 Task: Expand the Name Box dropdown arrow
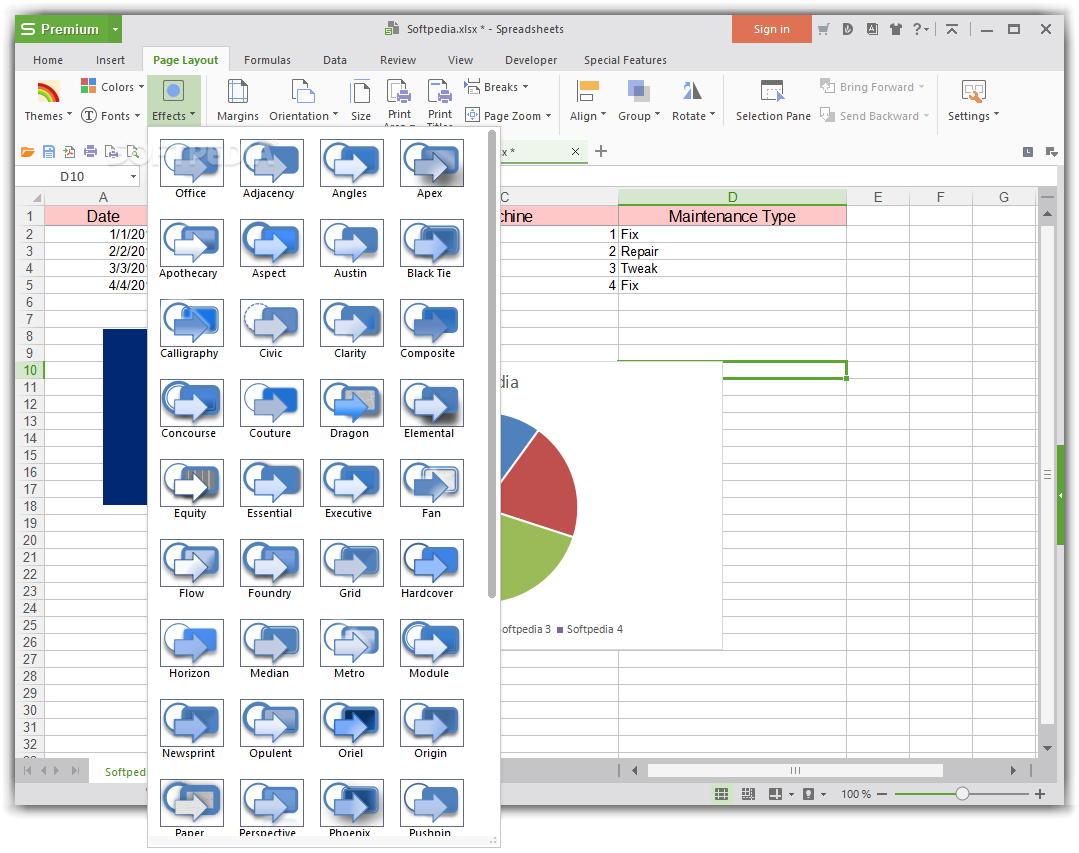133,177
